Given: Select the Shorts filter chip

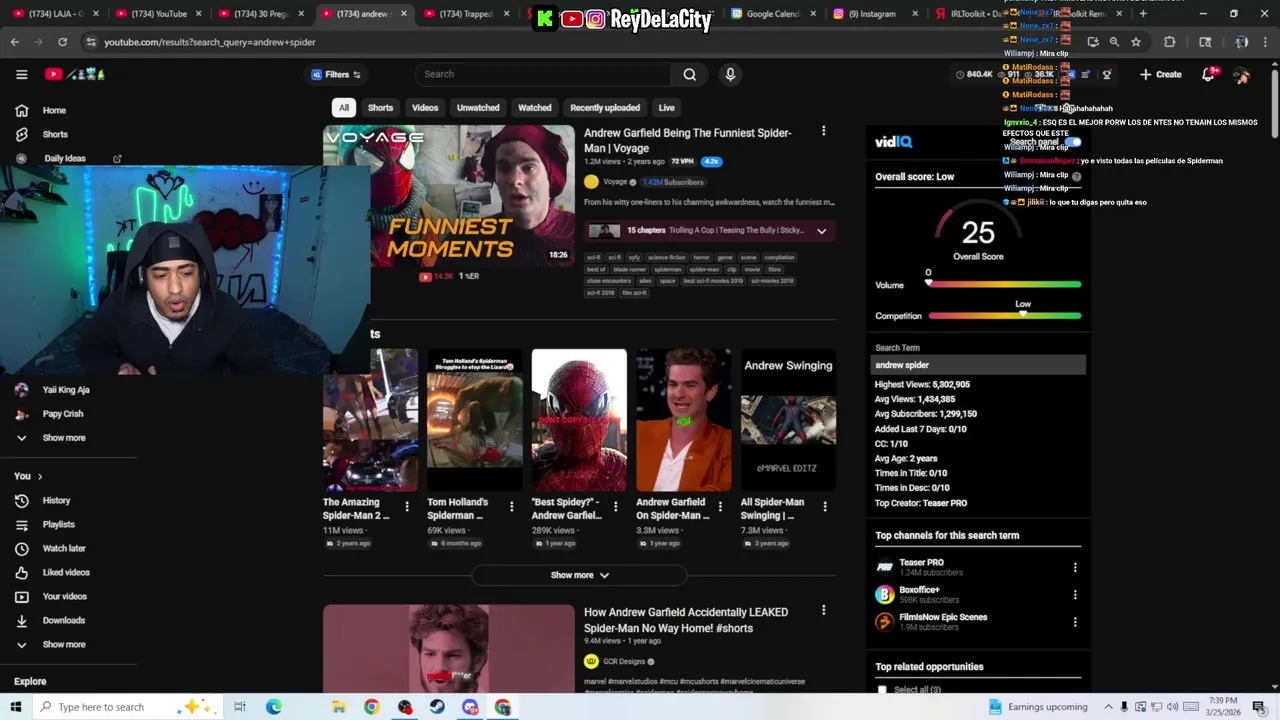Looking at the screenshot, I should point(380,108).
